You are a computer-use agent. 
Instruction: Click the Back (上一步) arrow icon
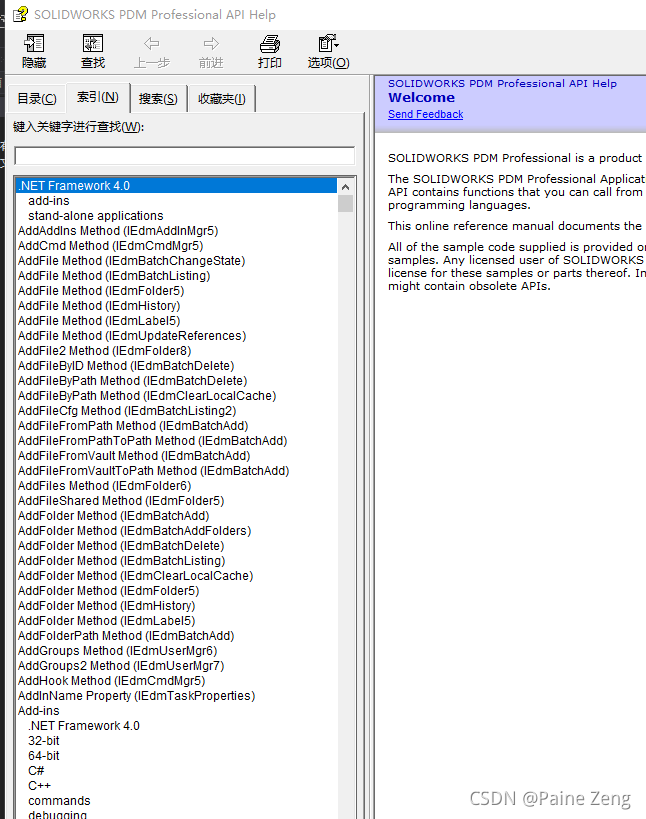(151, 43)
